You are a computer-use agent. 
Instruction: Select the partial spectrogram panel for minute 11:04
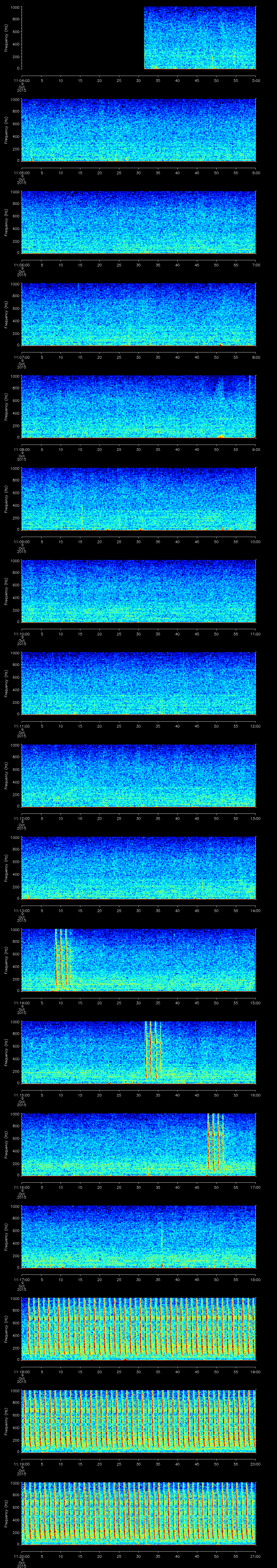point(200,38)
